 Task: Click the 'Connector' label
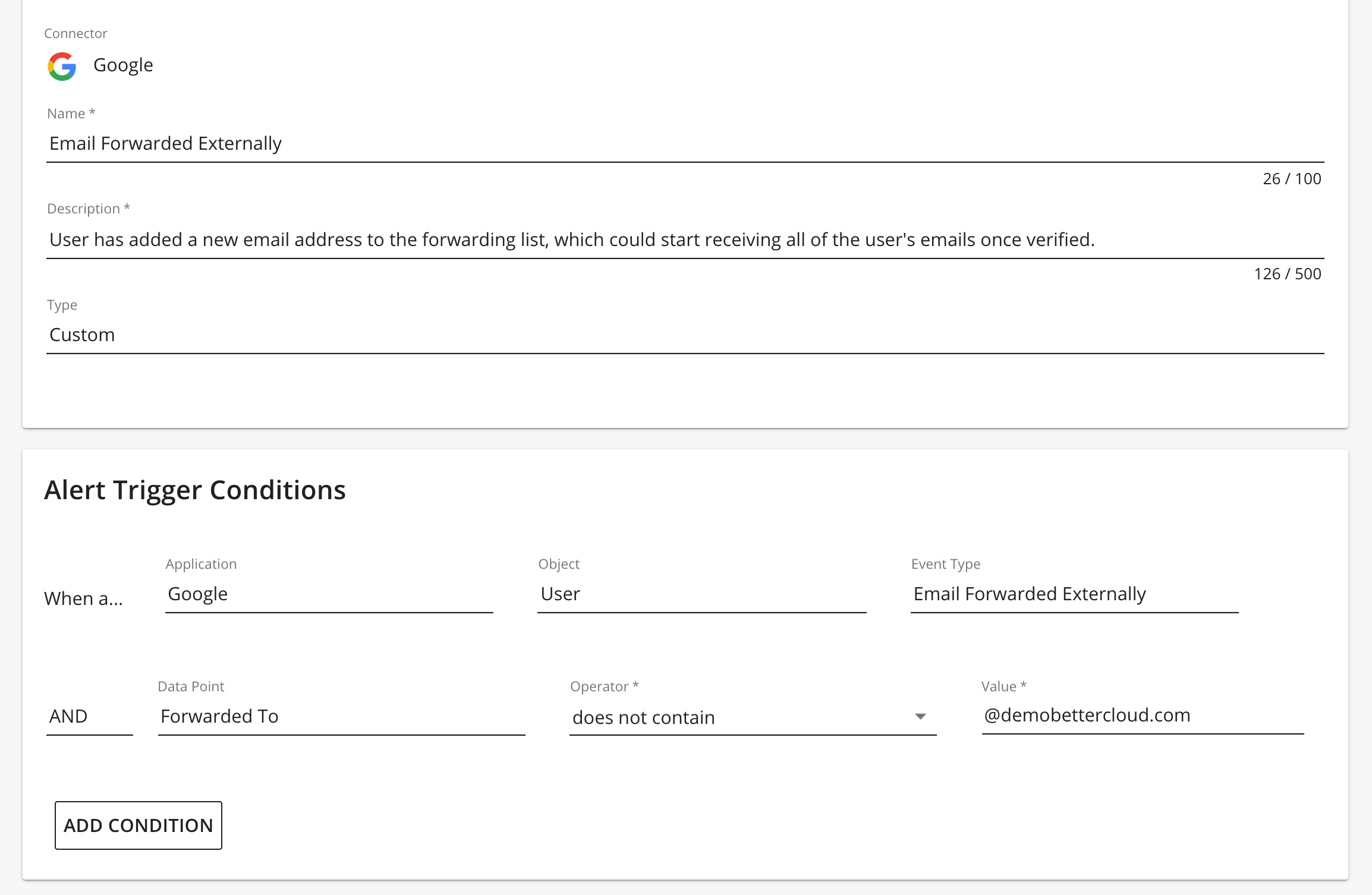(75, 33)
